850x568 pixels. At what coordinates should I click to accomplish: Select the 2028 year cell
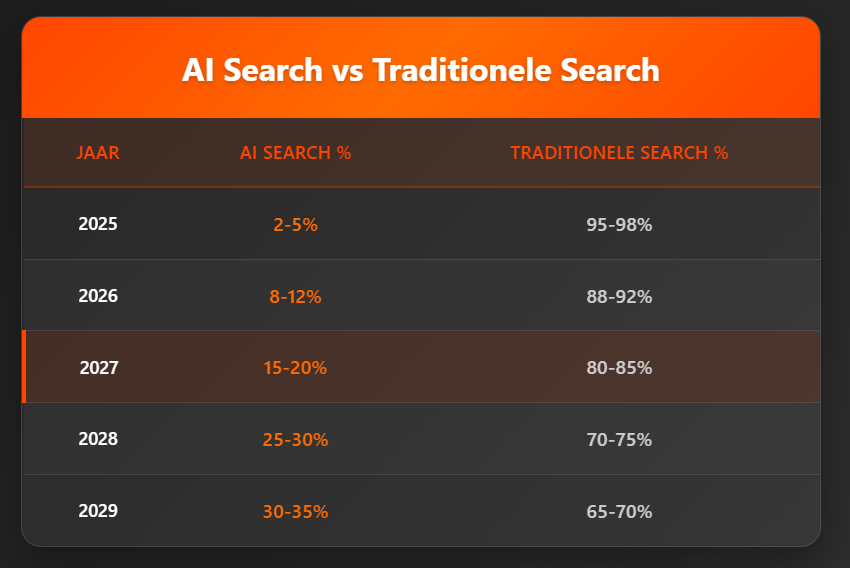pyautogui.click(x=98, y=439)
